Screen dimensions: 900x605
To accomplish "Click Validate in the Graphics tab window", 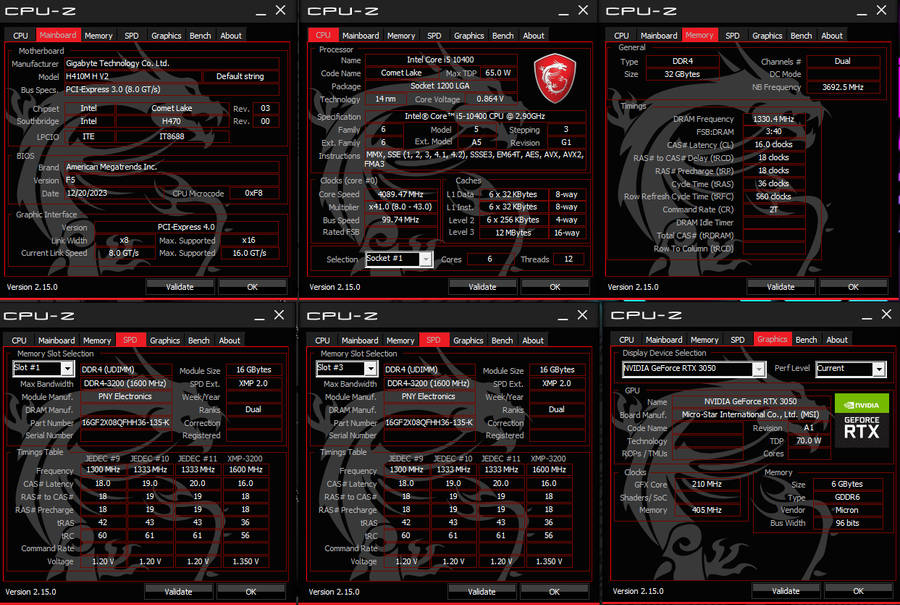I will tap(786, 591).
